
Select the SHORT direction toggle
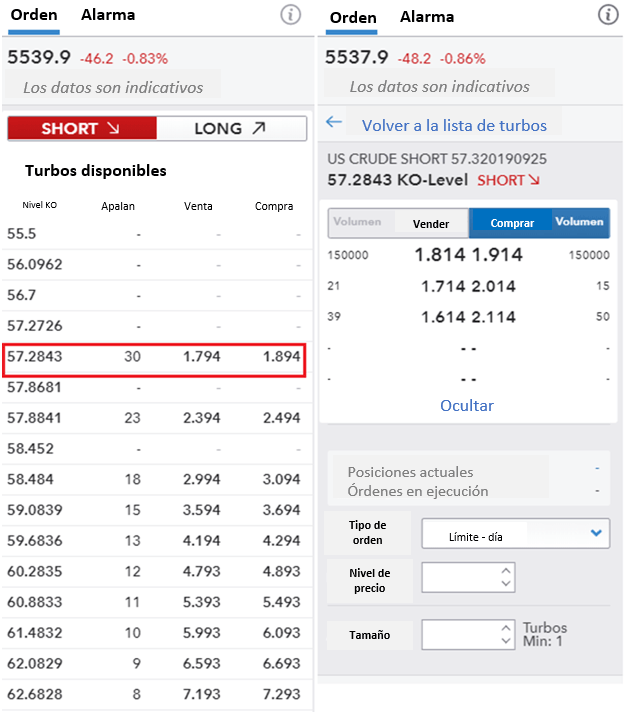pos(82,129)
